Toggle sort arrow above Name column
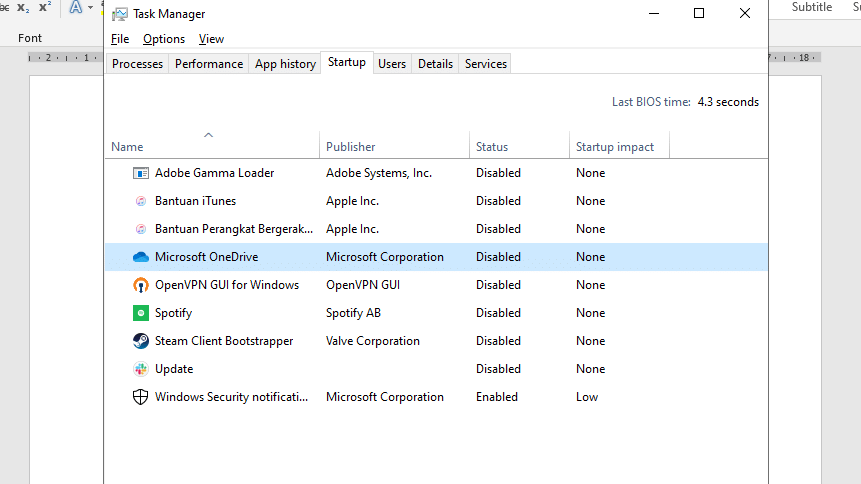Screen dimensions: 861x484 208,135
